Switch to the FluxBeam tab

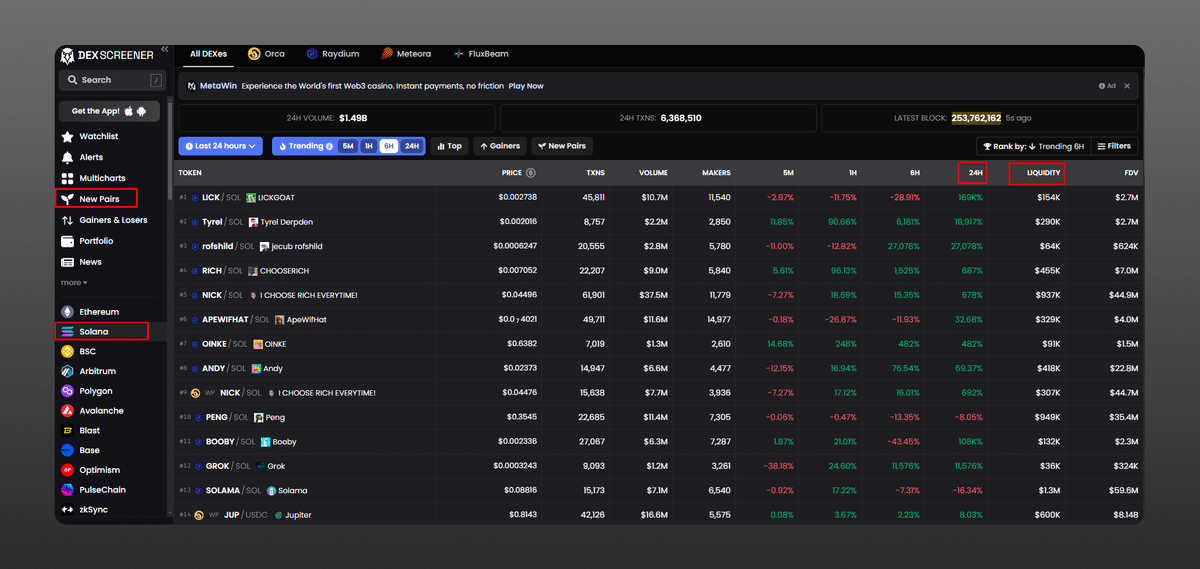click(481, 54)
